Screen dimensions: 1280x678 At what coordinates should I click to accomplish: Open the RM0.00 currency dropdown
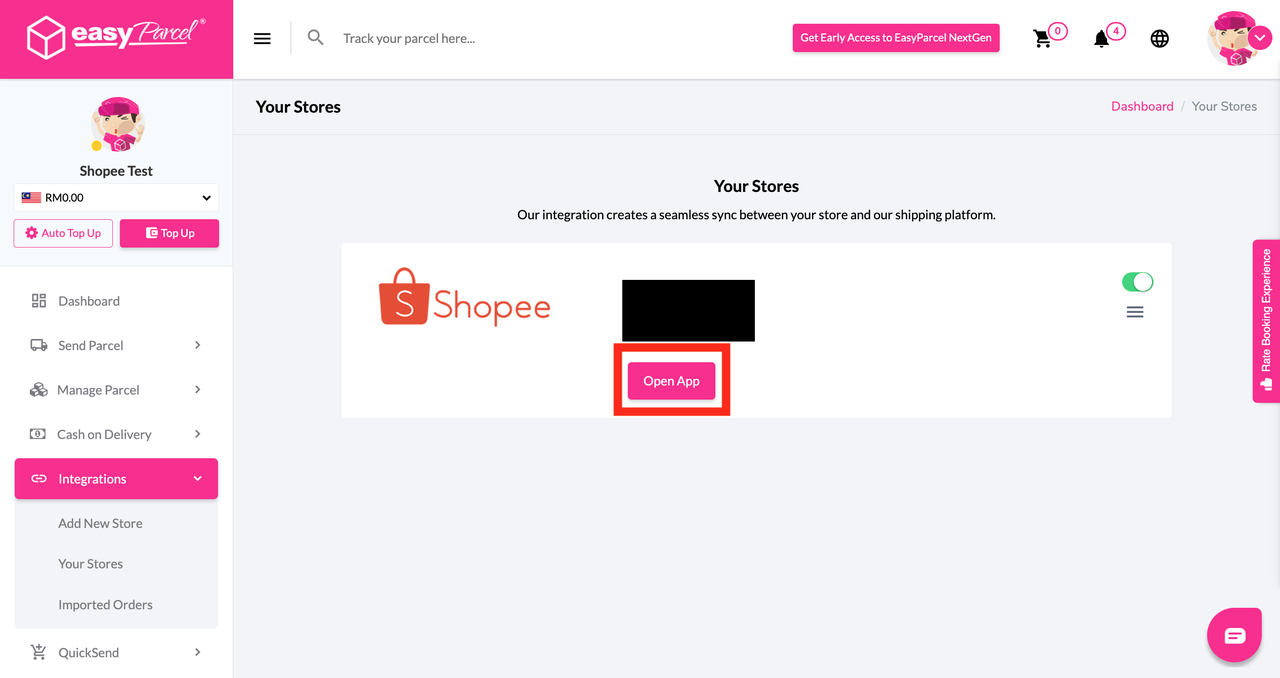pyautogui.click(x=116, y=197)
